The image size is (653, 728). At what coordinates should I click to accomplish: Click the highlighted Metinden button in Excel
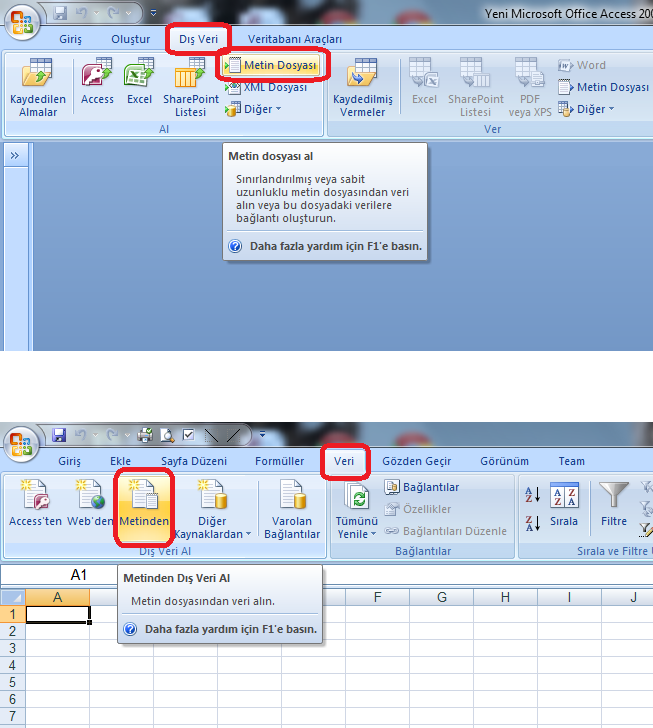(144, 503)
